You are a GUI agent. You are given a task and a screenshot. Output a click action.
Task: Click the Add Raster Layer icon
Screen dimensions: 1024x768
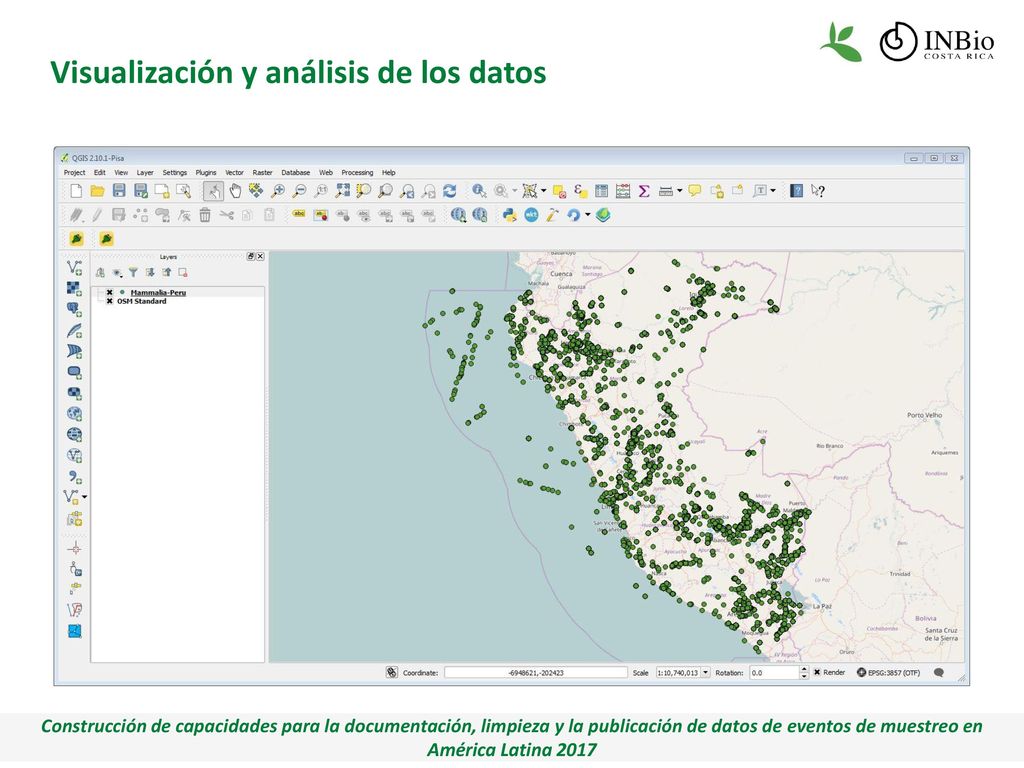pyautogui.click(x=74, y=288)
